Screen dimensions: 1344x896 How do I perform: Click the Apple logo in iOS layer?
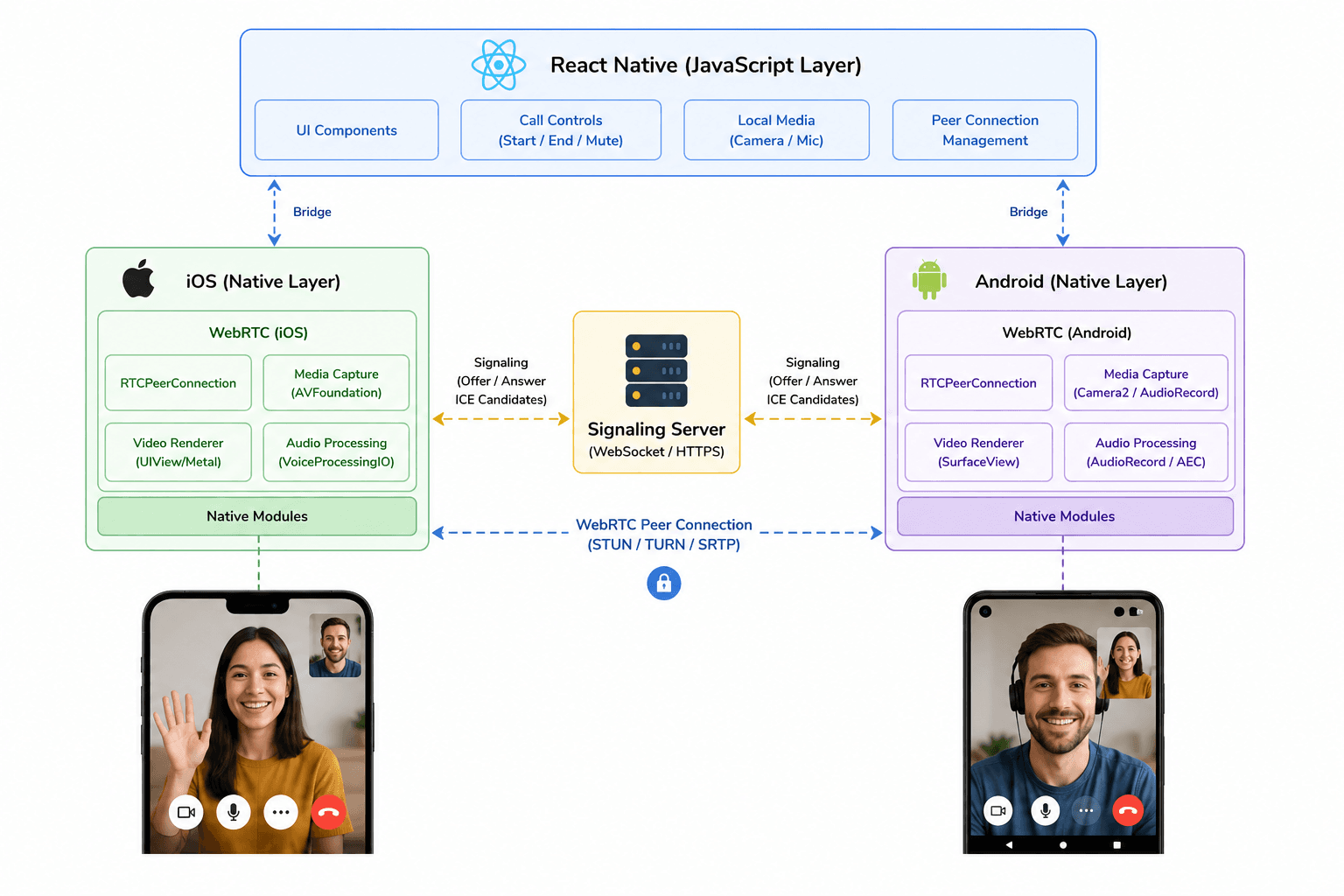pyautogui.click(x=138, y=278)
